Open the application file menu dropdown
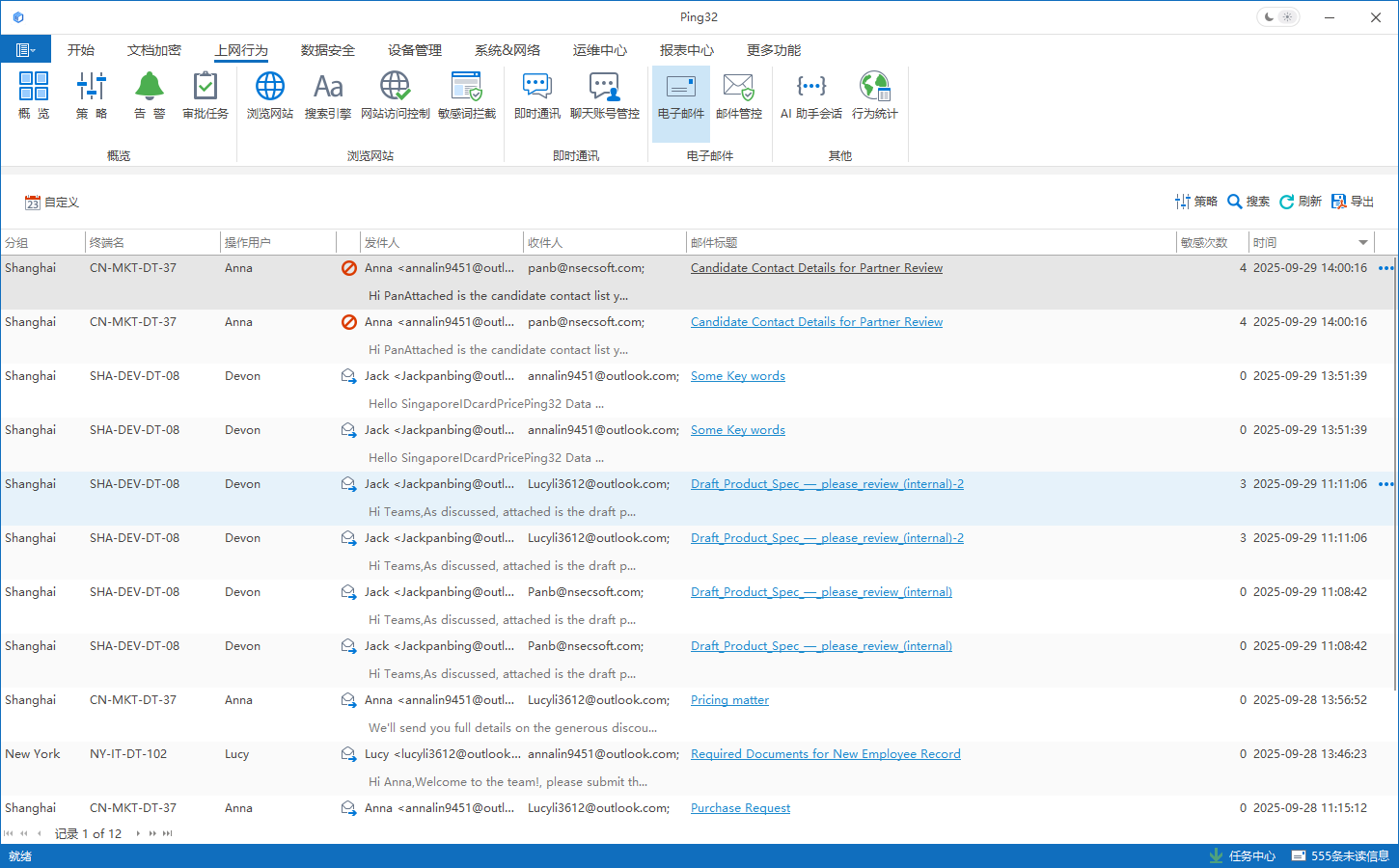Screen dimensions: 1399x868 25,50
